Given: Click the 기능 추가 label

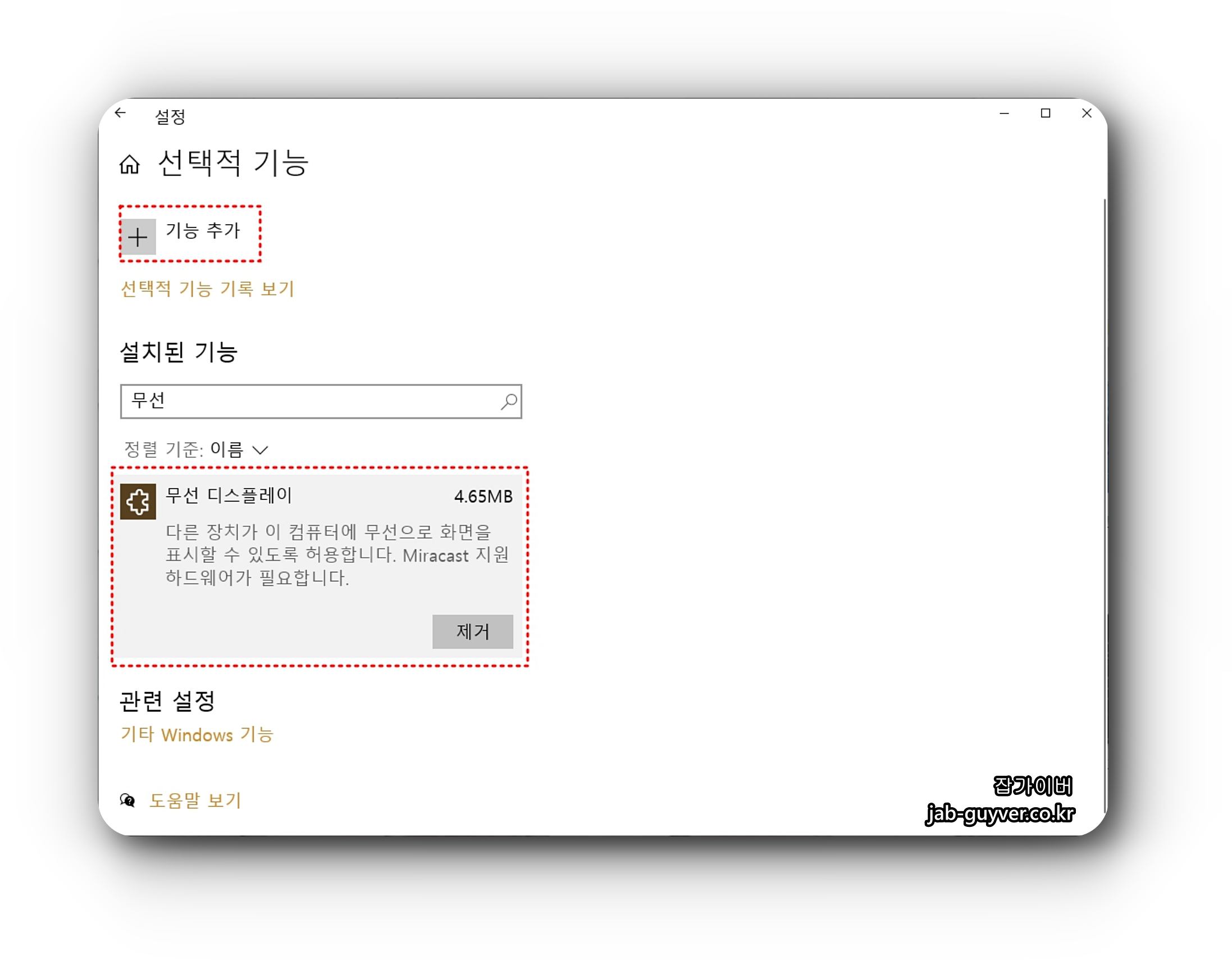Looking at the screenshot, I should [203, 230].
